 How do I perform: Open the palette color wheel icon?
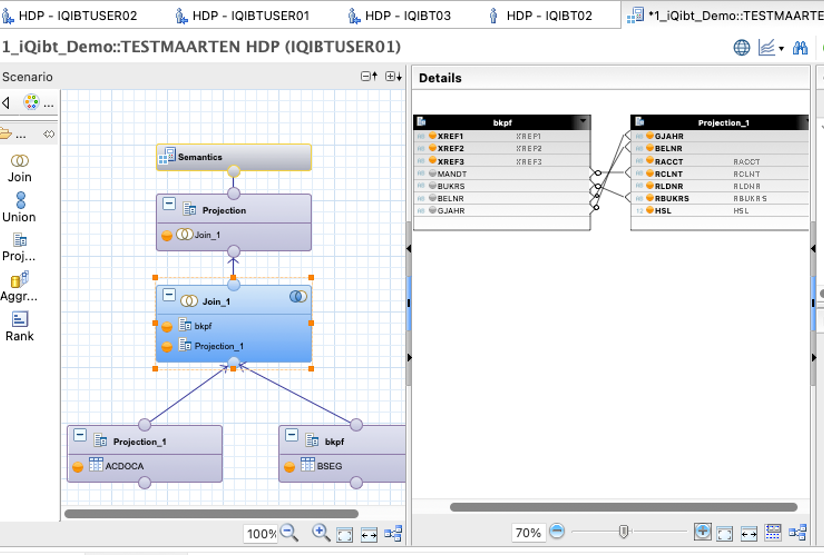coord(31,102)
